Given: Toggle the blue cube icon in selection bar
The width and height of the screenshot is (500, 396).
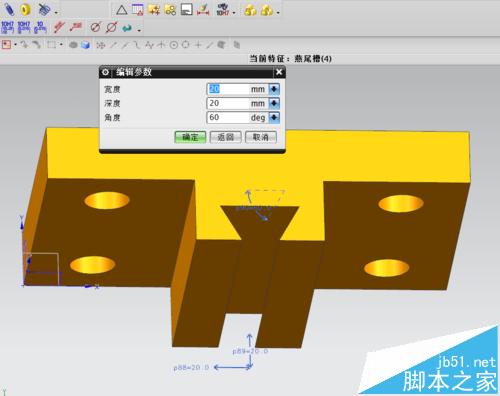Looking at the screenshot, I should click(x=86, y=45).
